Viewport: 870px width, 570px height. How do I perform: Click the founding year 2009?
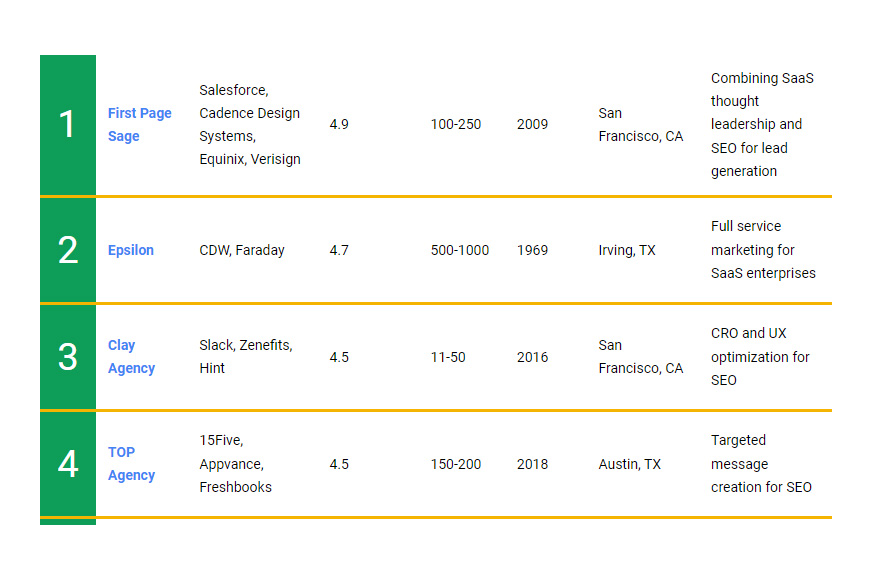tap(532, 124)
